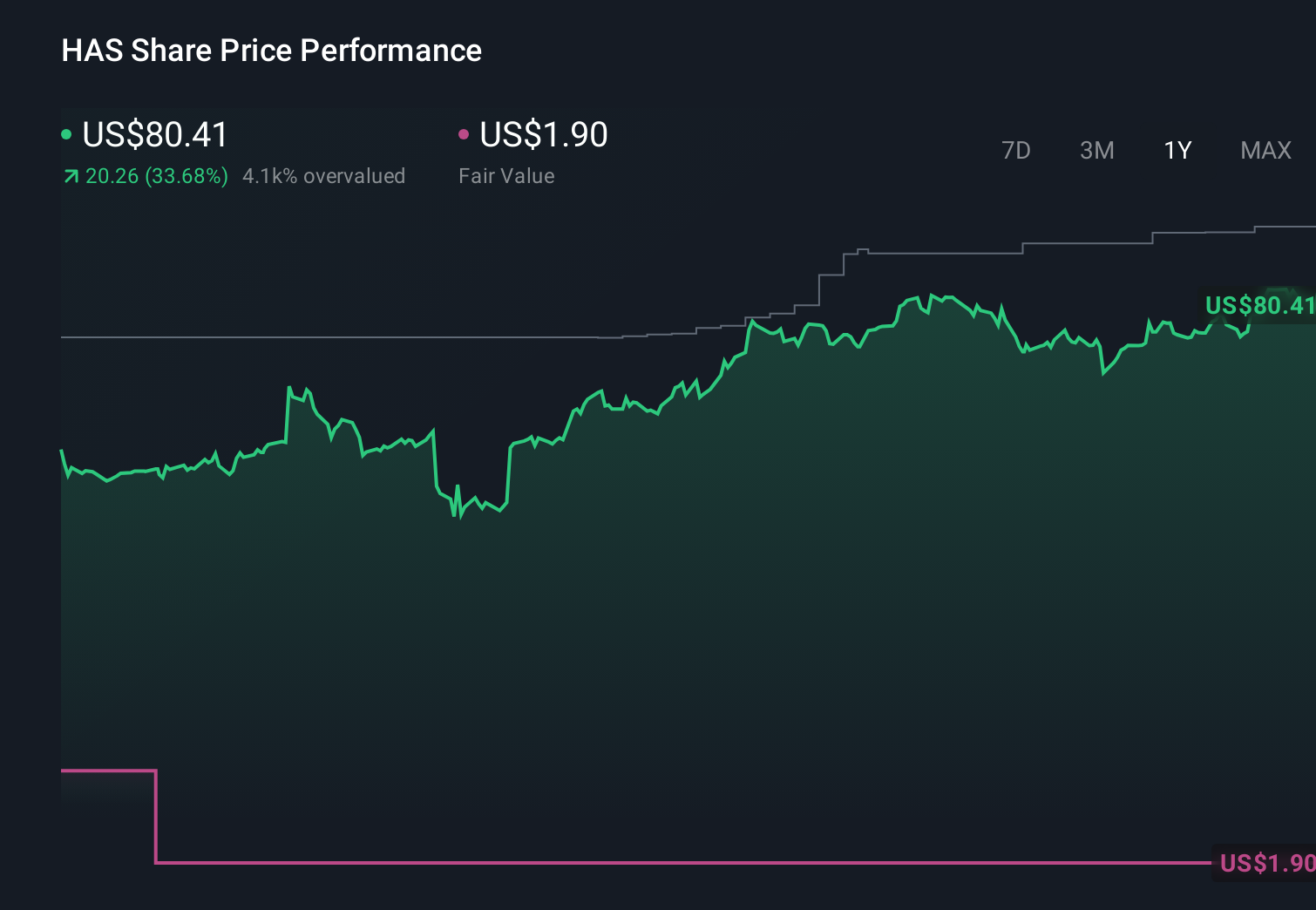Image resolution: width=1316 pixels, height=910 pixels.
Task: Click the gray benchmark line on the chart
Action: pyautogui.click(x=349, y=336)
